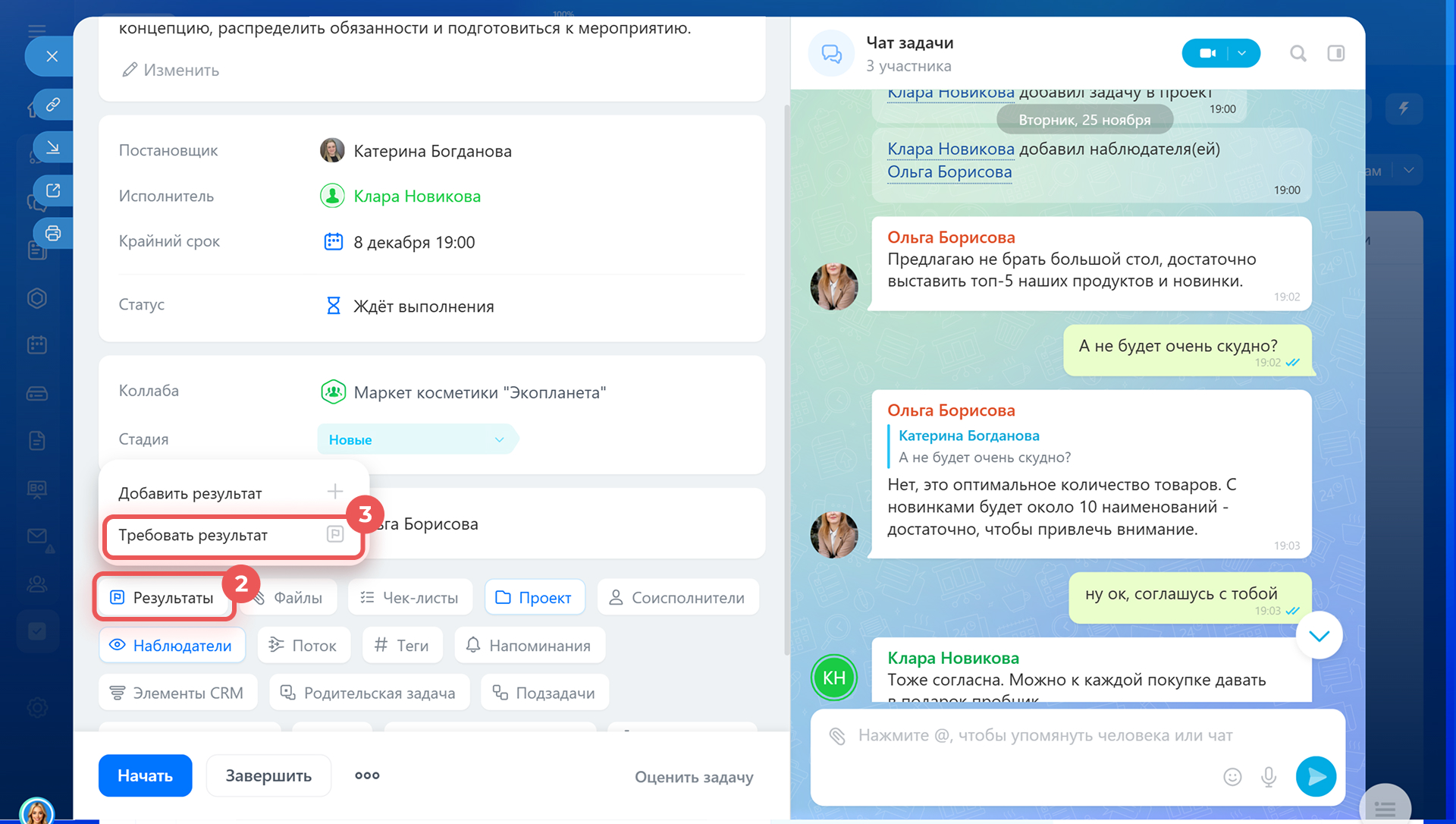Toggle the Проект chip
Viewport: 1456px width, 824px height.
tap(534, 598)
